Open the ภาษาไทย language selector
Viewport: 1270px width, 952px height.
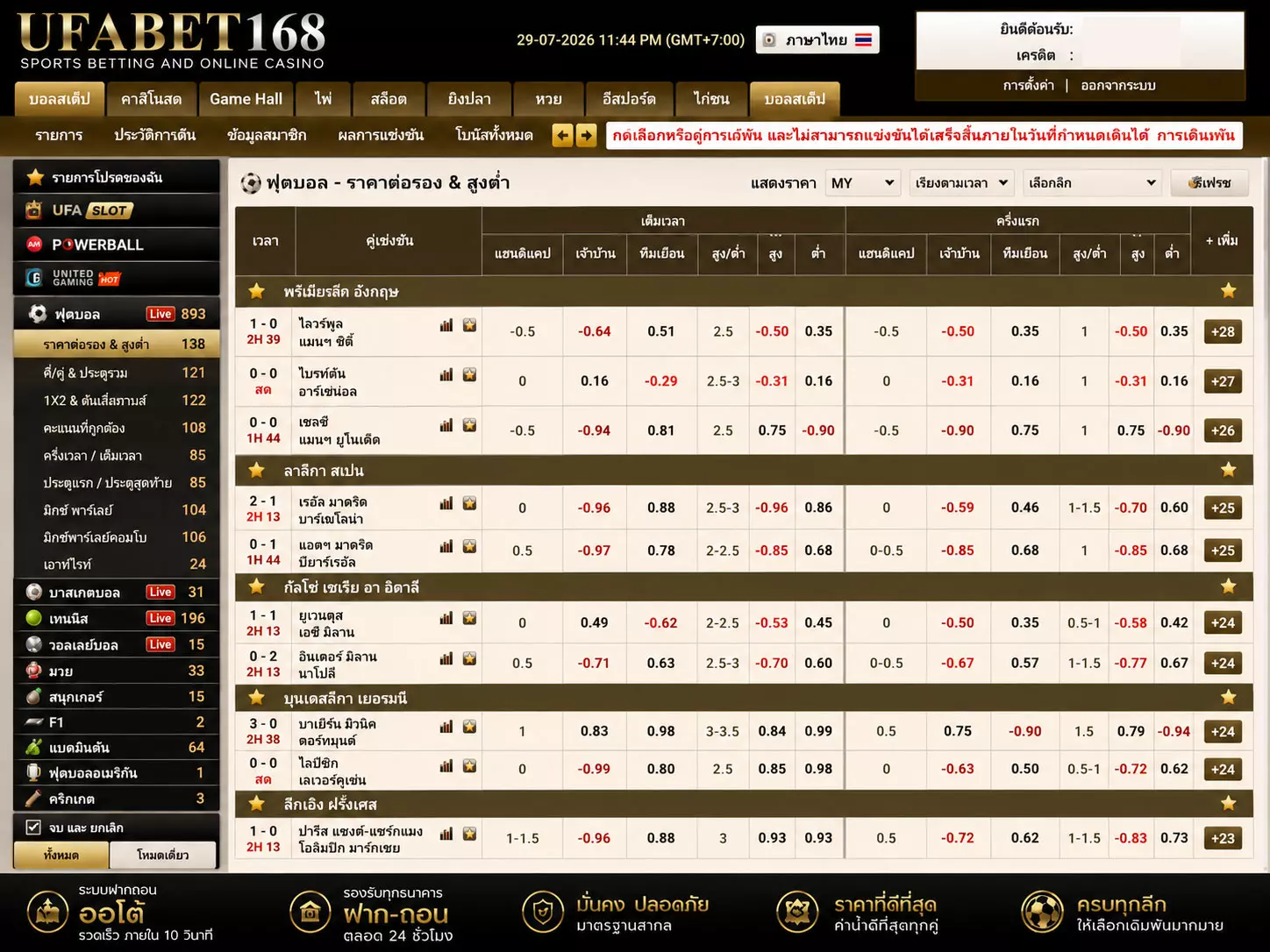817,39
